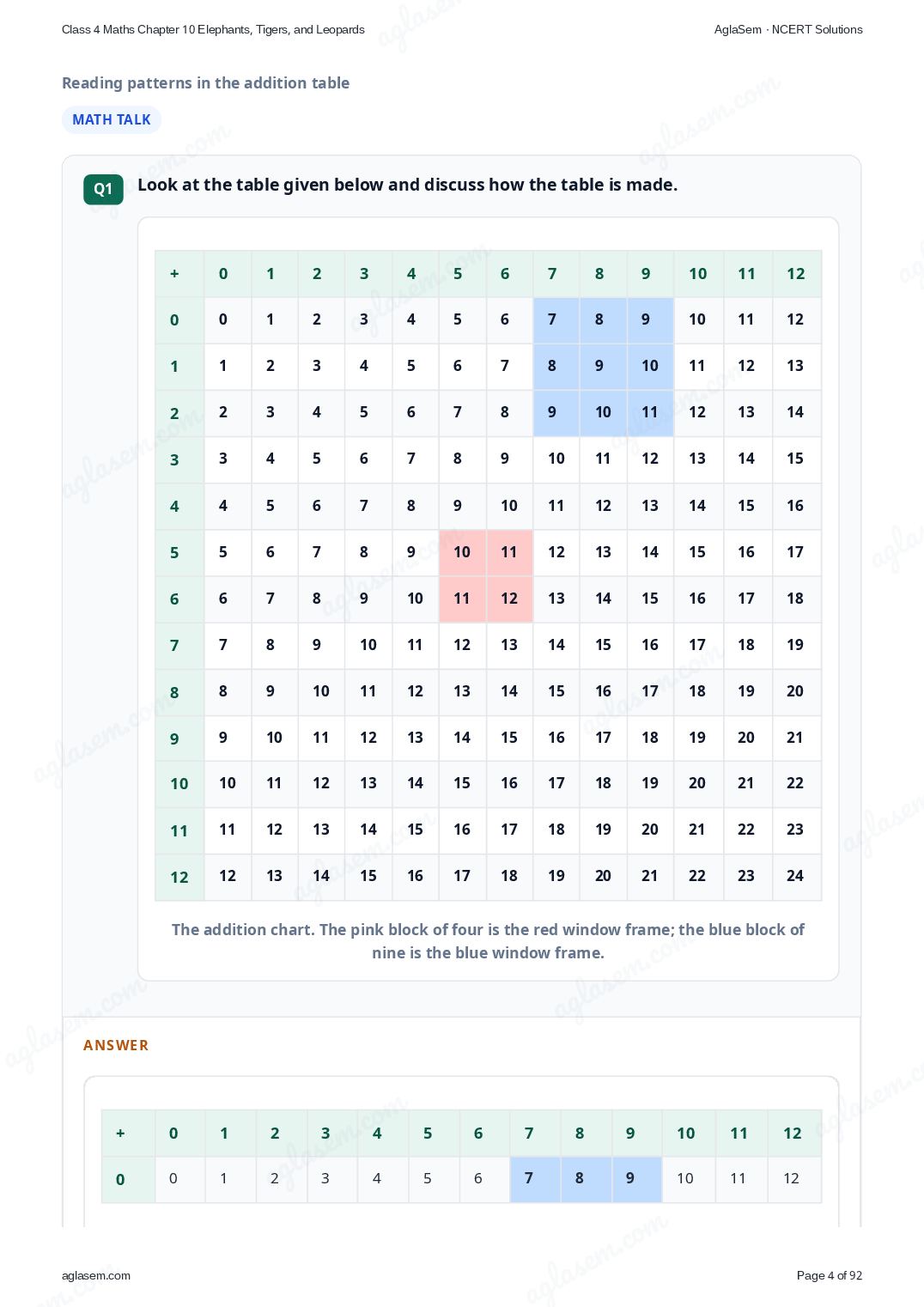Click the blue cell showing 11 in row 2

coord(650,413)
